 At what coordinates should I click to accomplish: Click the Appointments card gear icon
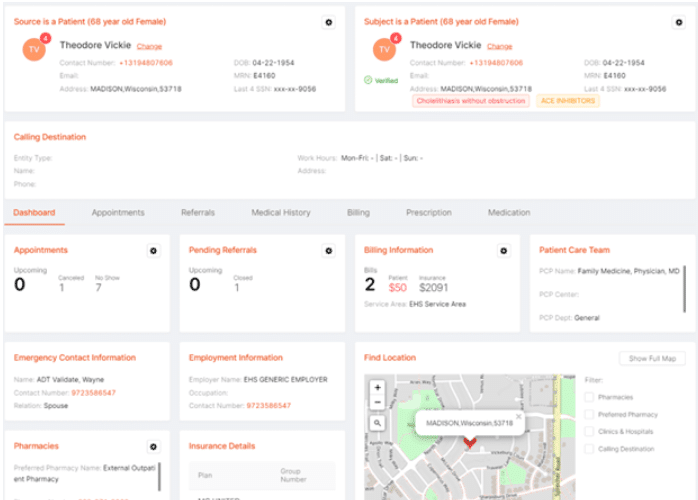point(153,251)
